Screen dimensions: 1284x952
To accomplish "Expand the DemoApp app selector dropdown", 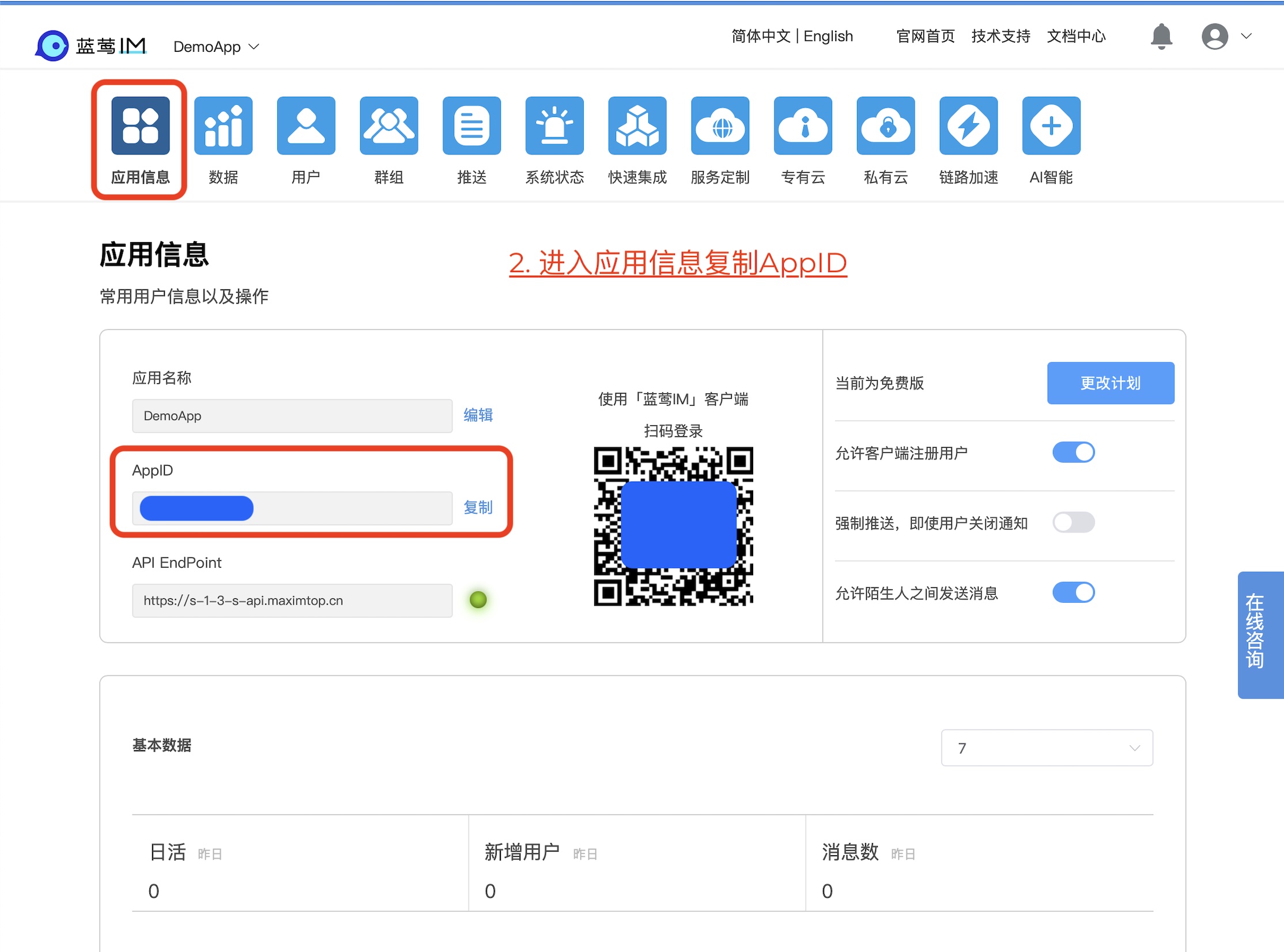I will pyautogui.click(x=216, y=47).
